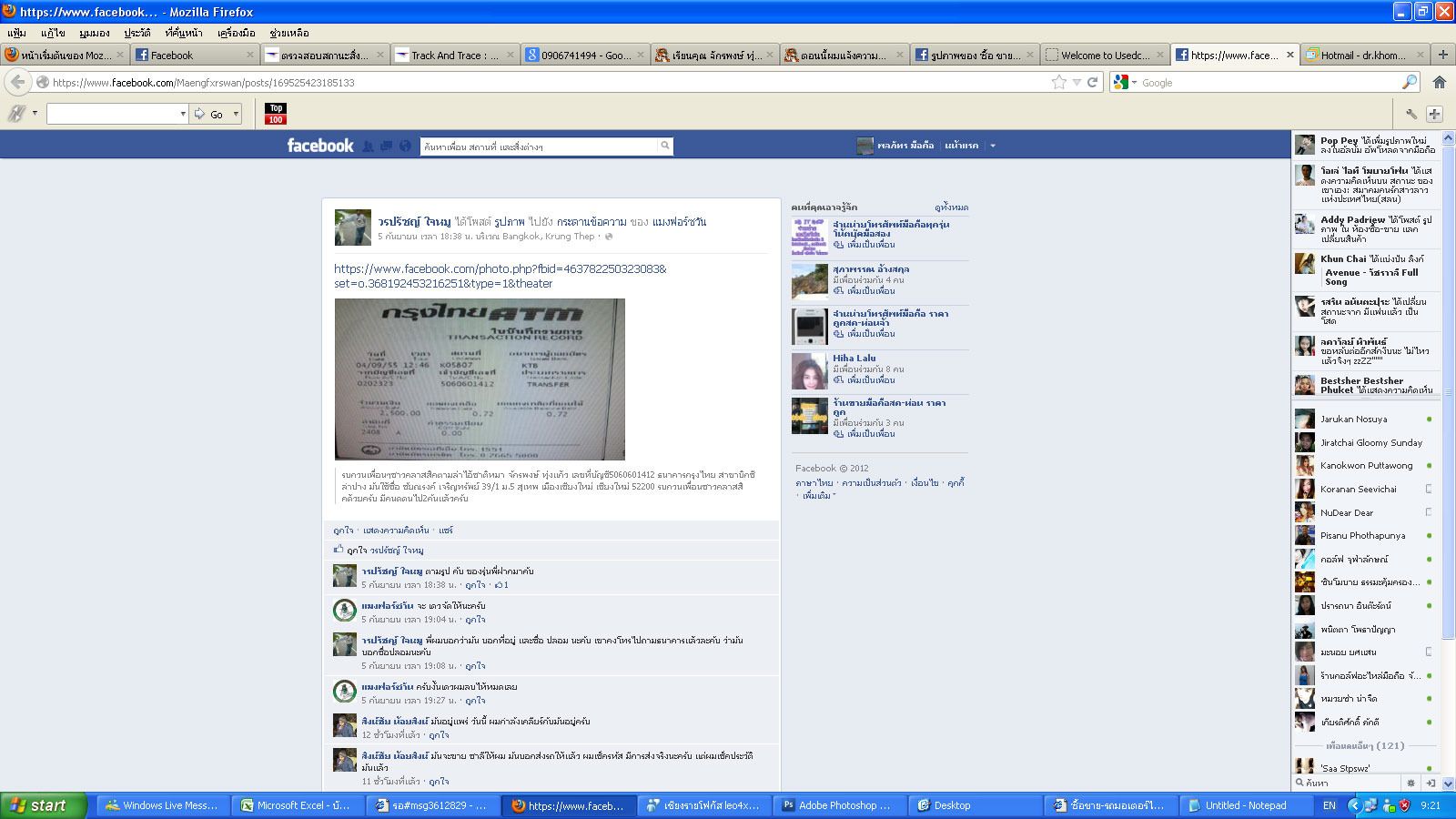Open the มุมมอง (View) menu
1456x819 pixels.
pyautogui.click(x=94, y=33)
